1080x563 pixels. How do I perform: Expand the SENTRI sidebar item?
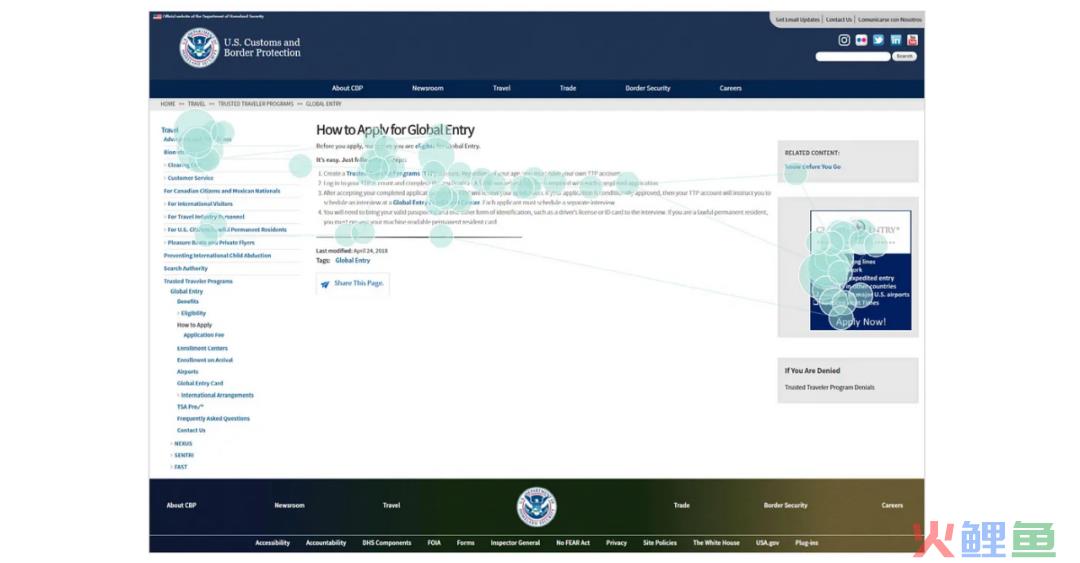183,455
